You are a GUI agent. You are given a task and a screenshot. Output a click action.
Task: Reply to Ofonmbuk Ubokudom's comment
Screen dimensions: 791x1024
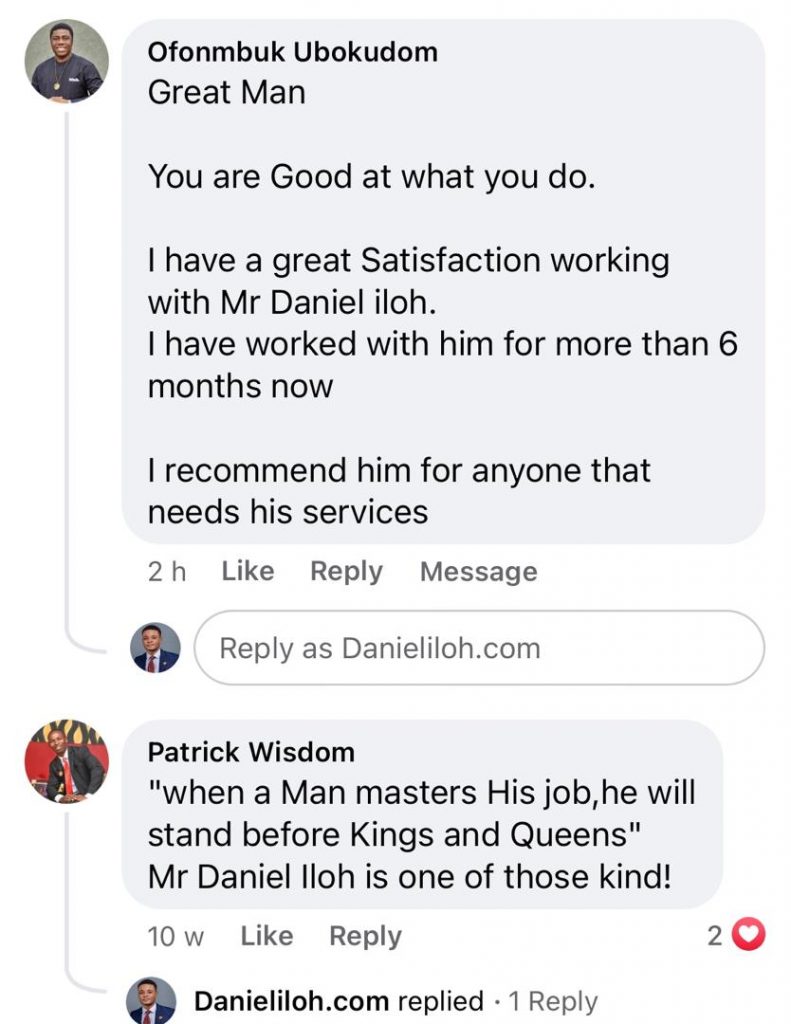[x=346, y=571]
